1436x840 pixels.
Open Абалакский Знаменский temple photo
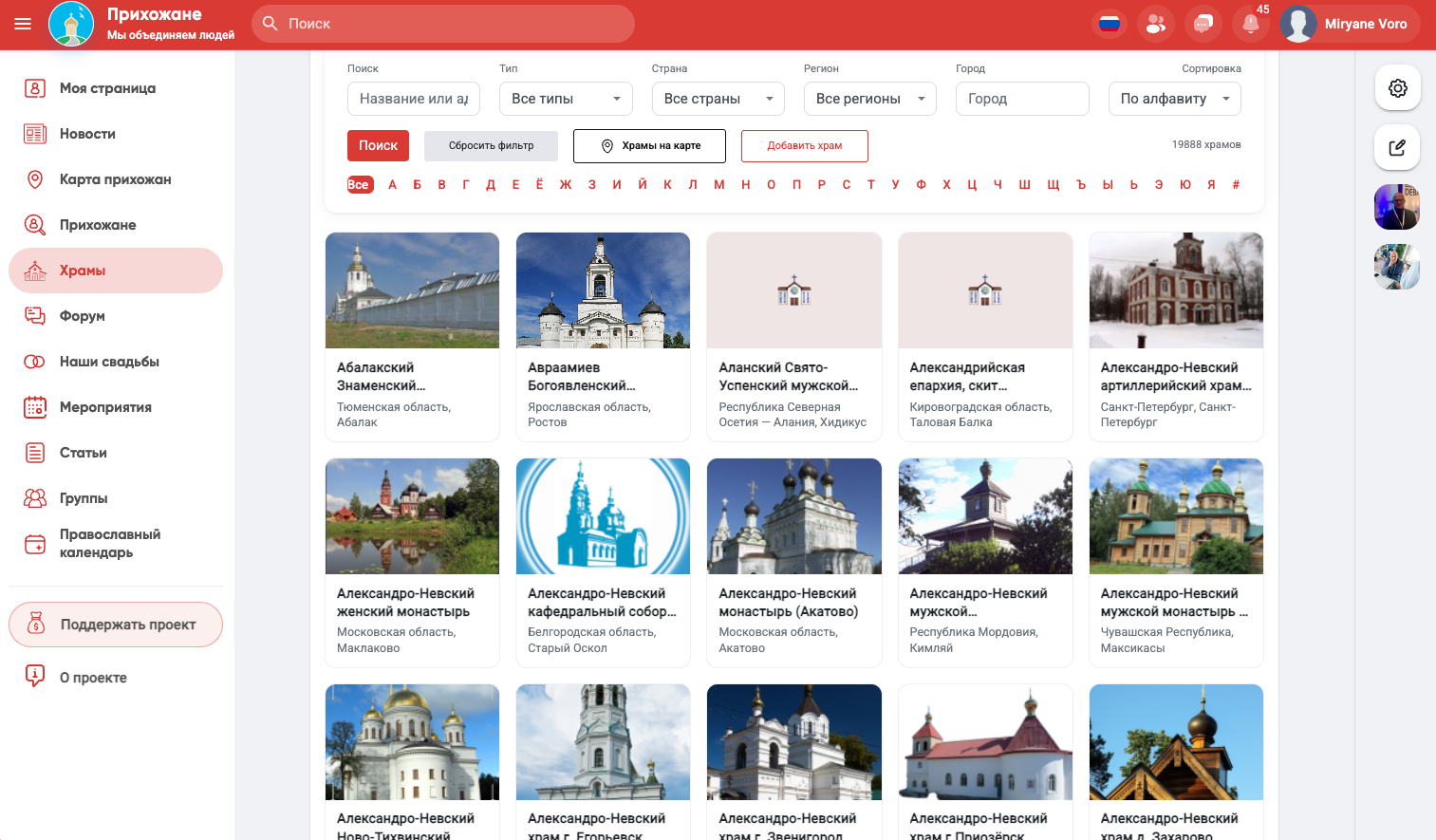(412, 290)
